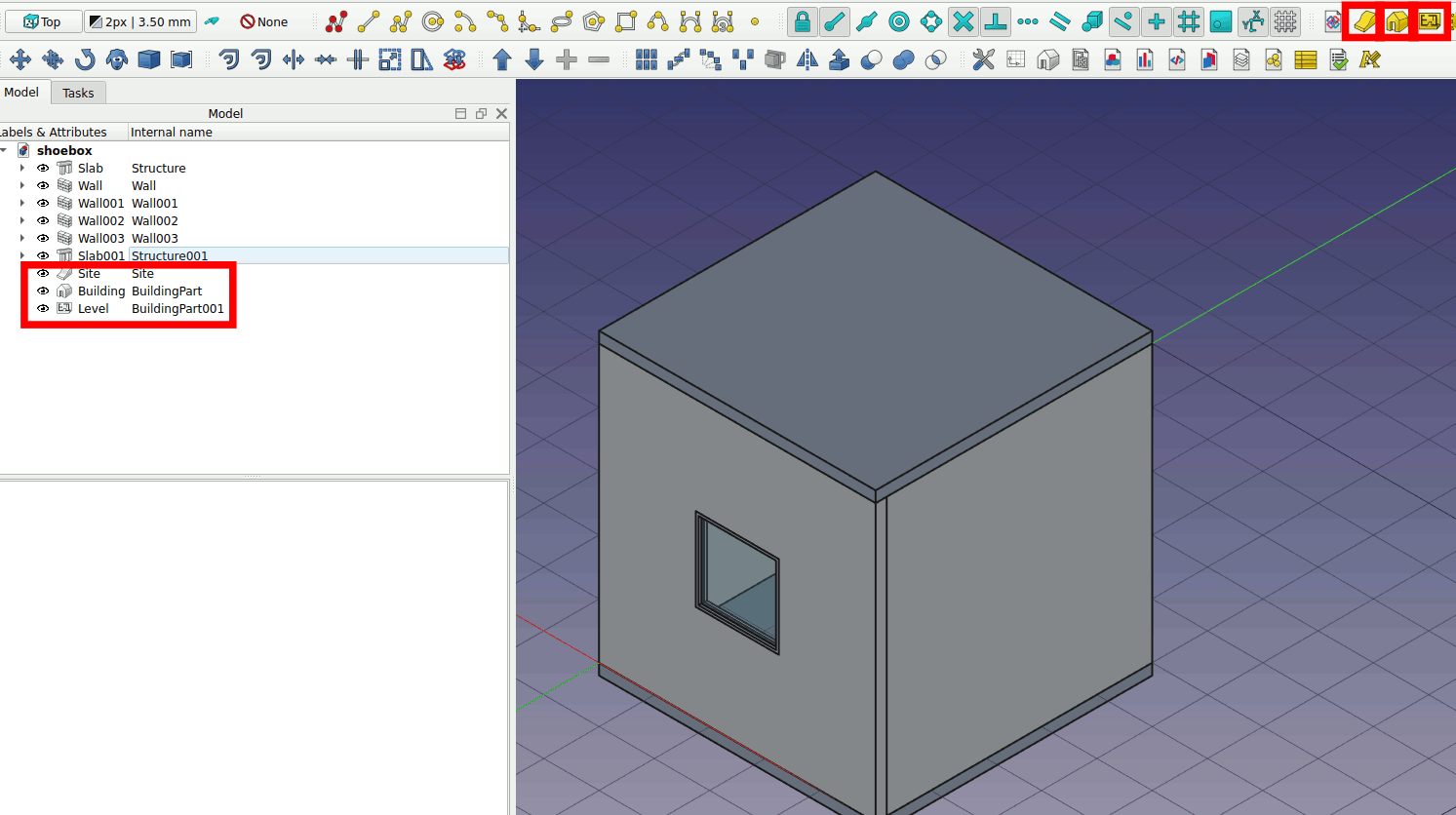Image resolution: width=1456 pixels, height=815 pixels.
Task: Choose the Rotate tool
Action: pyautogui.click(x=85, y=60)
